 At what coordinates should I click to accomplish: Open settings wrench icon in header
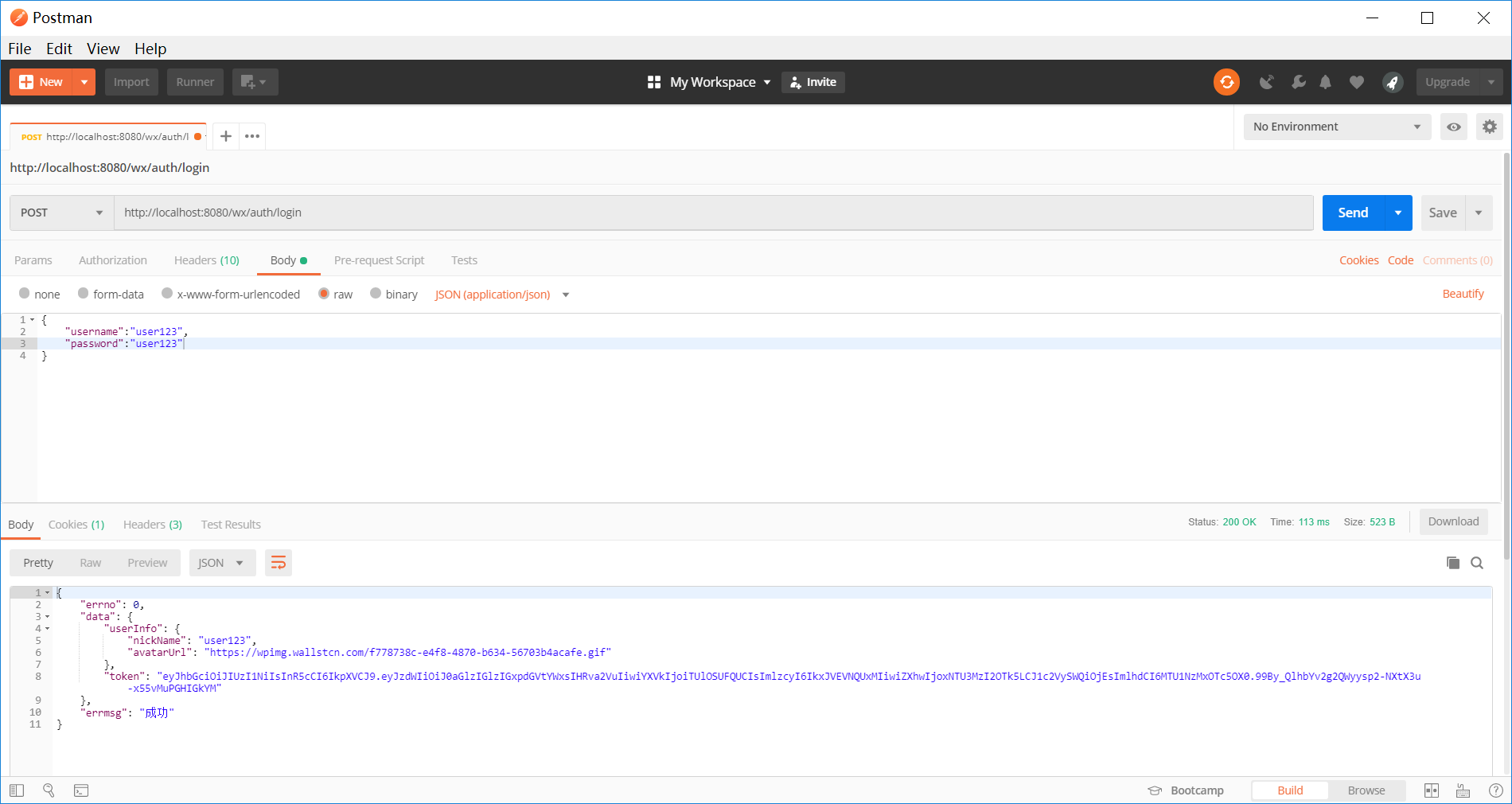click(1298, 82)
